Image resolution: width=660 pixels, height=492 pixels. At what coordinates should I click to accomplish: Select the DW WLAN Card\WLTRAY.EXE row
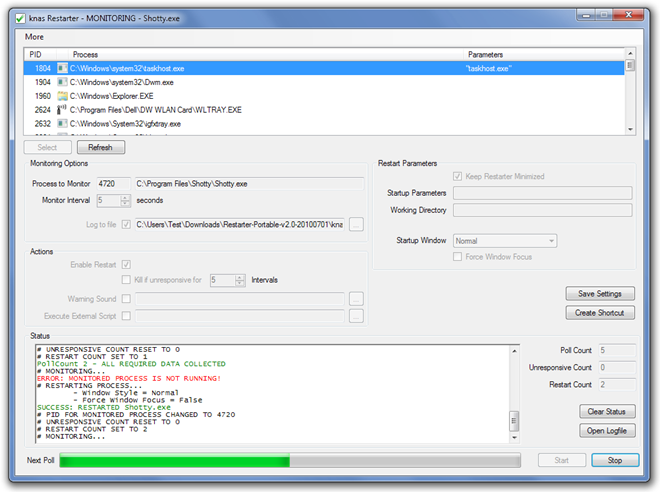click(324, 110)
